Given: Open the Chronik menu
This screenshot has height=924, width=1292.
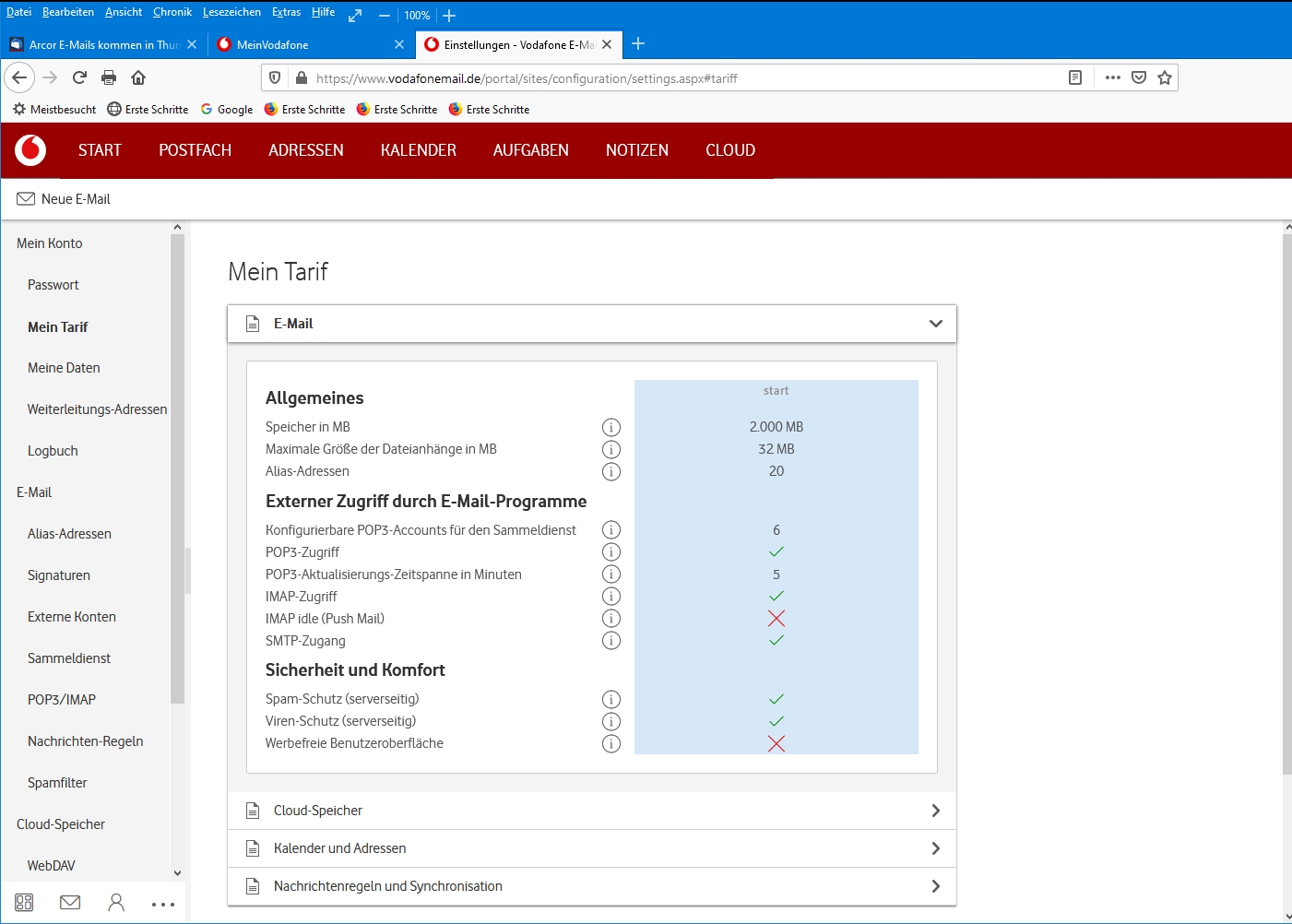Looking at the screenshot, I should click(x=172, y=12).
